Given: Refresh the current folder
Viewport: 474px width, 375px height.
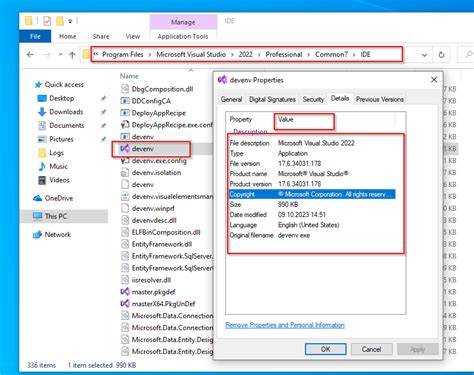Looking at the screenshot, I should click(x=441, y=55).
